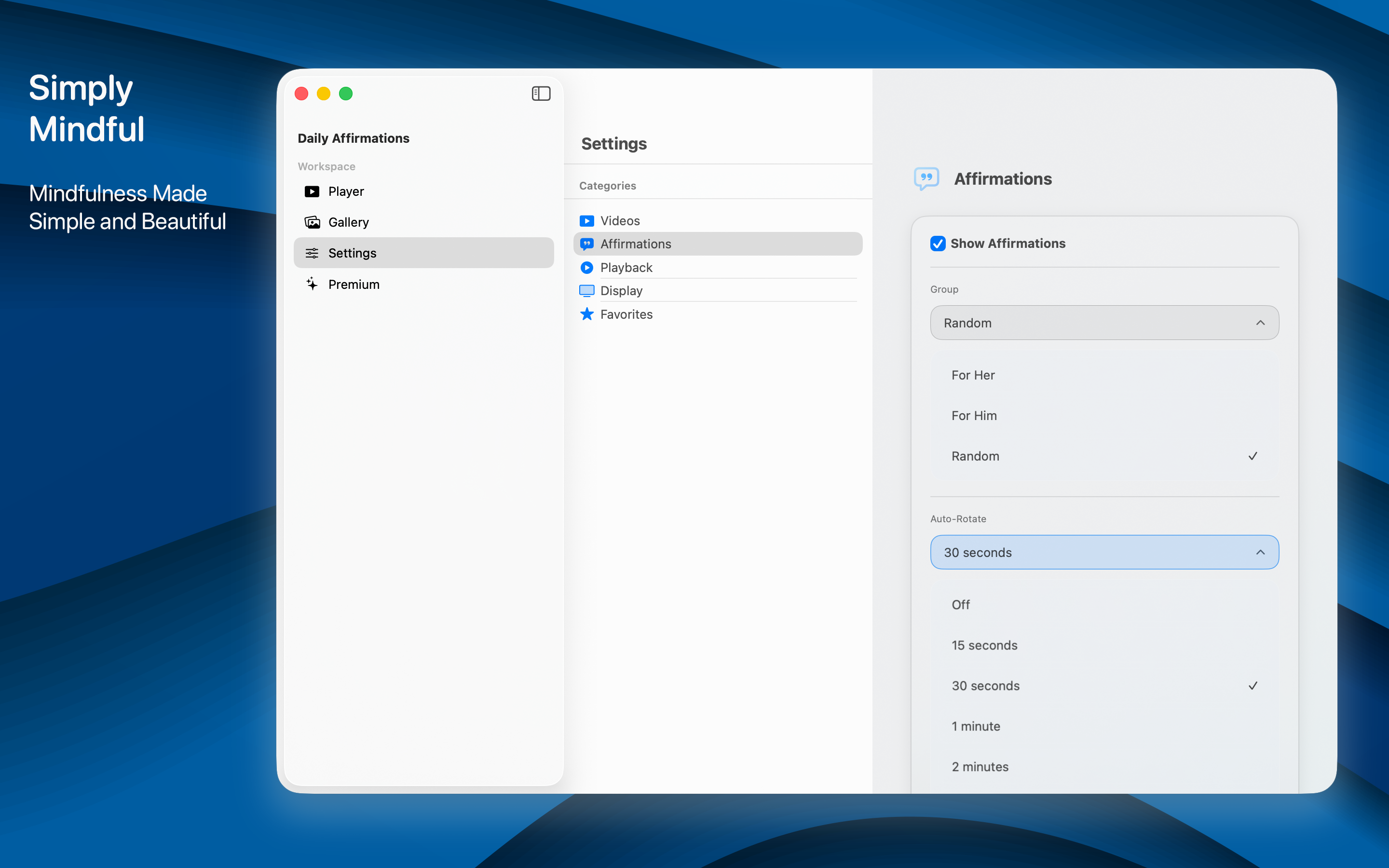Click the Affirmations quote-bubble icon
1389x868 pixels.
(586, 244)
